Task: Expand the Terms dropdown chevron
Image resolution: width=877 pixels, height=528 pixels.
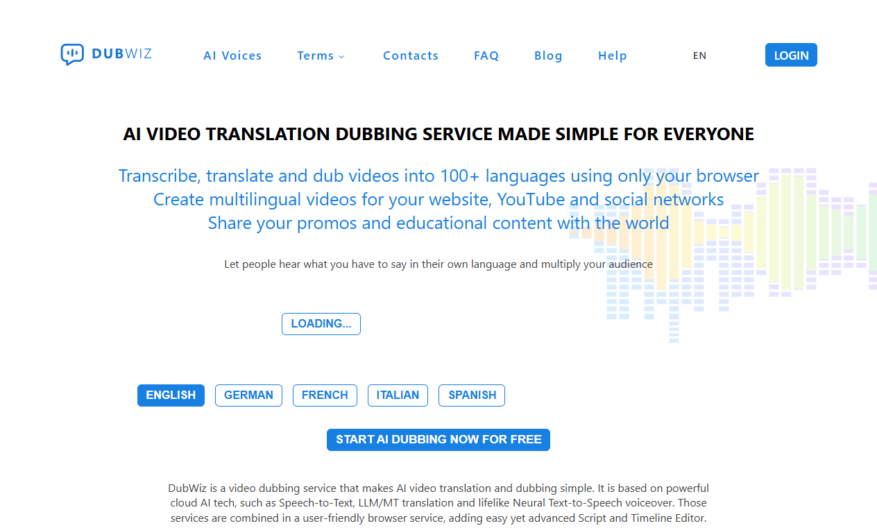Action: click(x=342, y=56)
